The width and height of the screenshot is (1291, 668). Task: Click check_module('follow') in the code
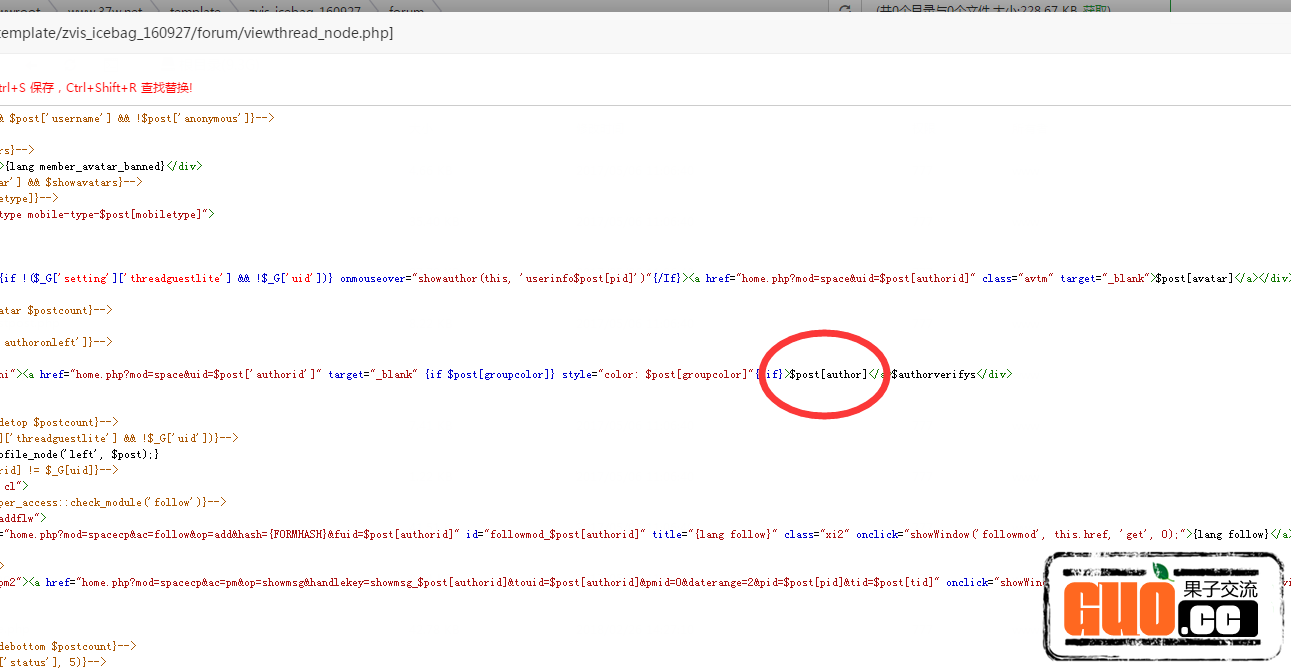click(149, 502)
